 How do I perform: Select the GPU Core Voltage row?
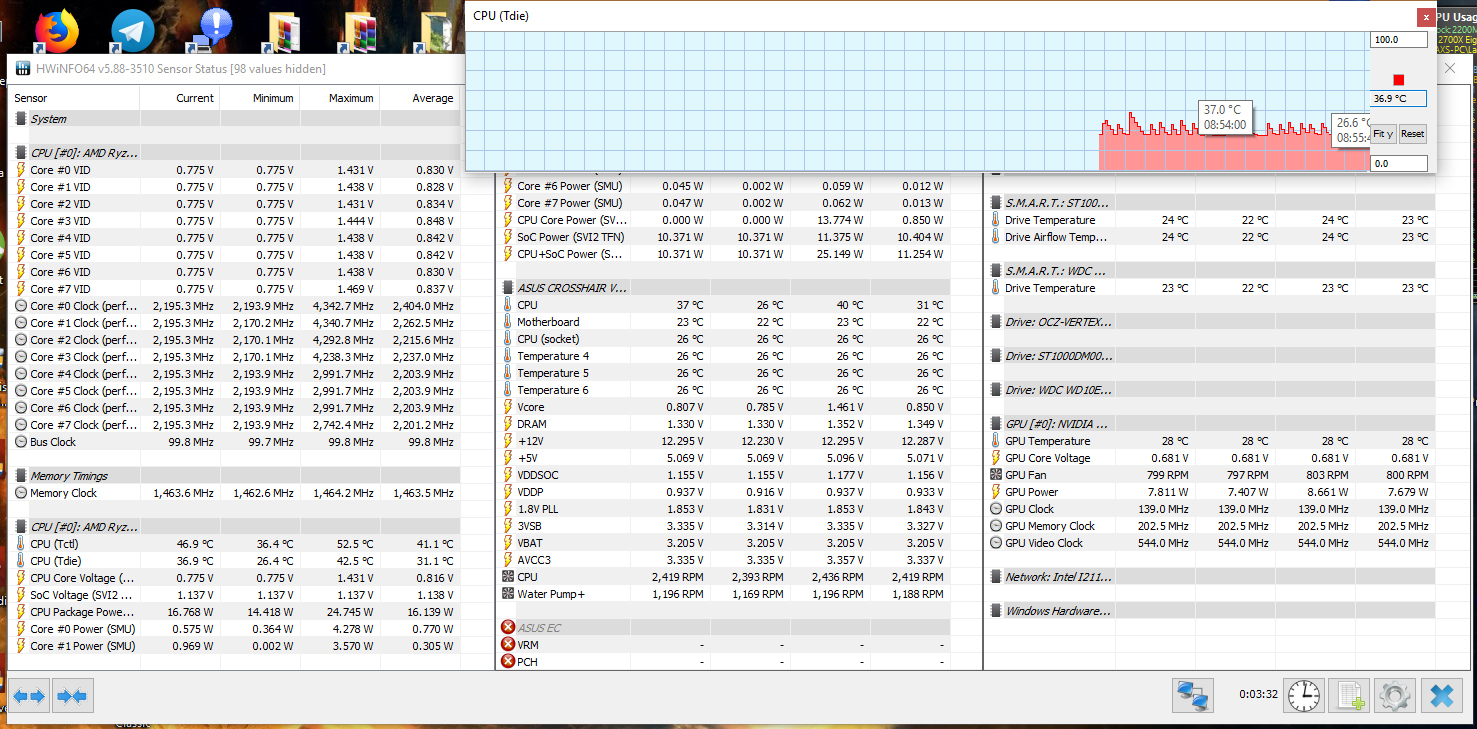(x=1210, y=458)
